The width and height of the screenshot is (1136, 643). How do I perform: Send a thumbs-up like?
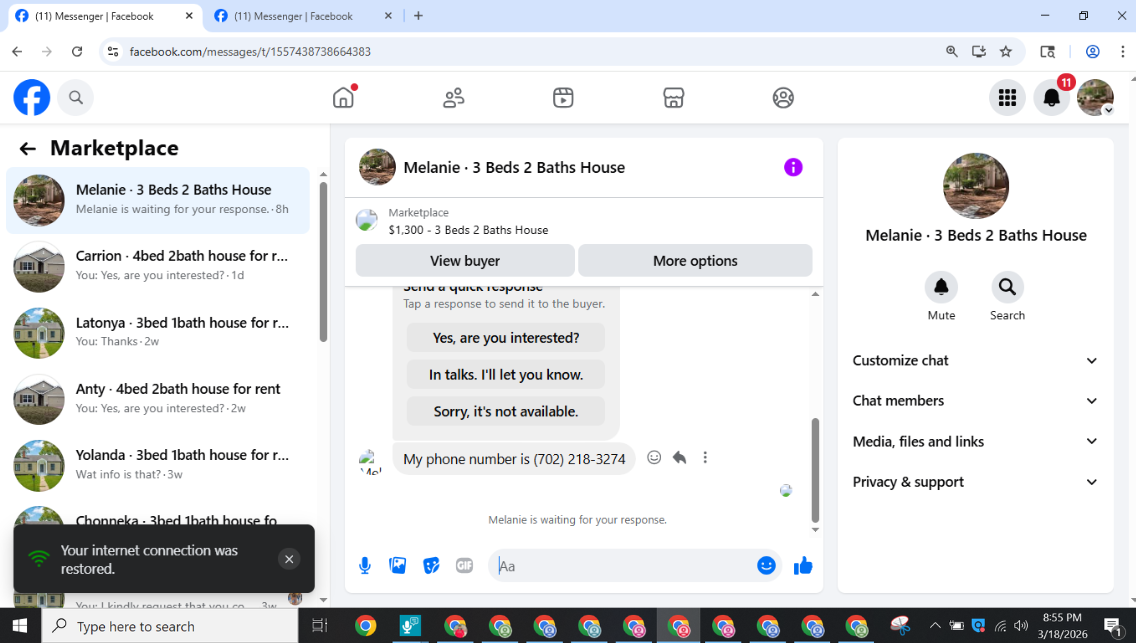coord(803,566)
